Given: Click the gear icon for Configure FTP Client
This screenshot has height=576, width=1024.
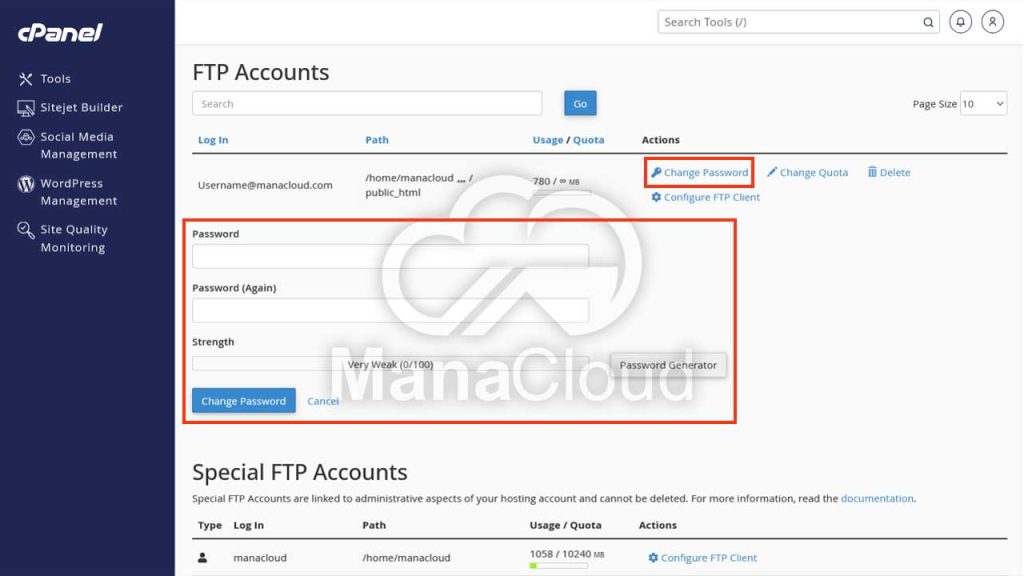Looking at the screenshot, I should 655,196.
